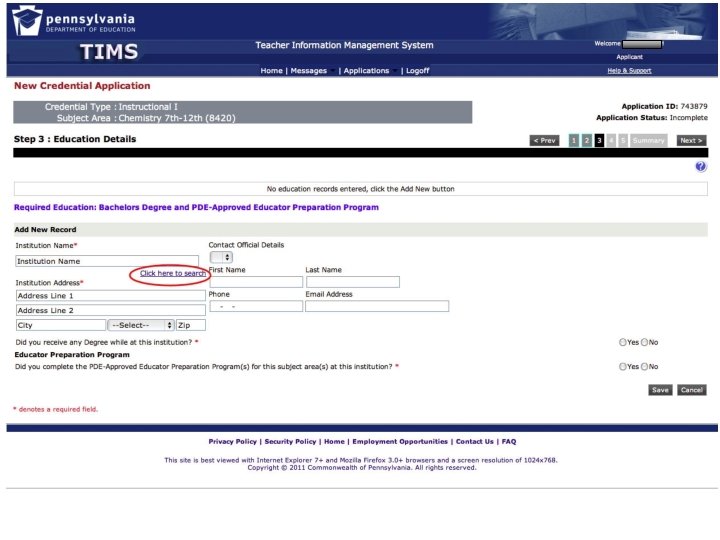Viewport: 720px width, 540px height.
Task: Focus the City field
Action: tap(61, 325)
